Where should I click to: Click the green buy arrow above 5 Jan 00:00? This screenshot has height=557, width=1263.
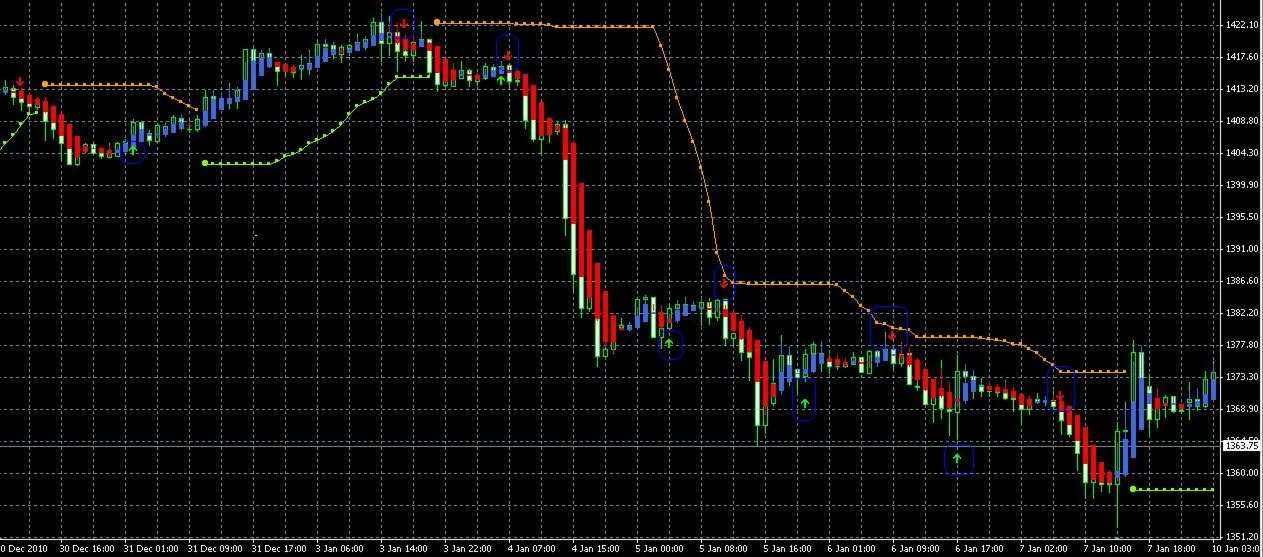click(x=669, y=343)
